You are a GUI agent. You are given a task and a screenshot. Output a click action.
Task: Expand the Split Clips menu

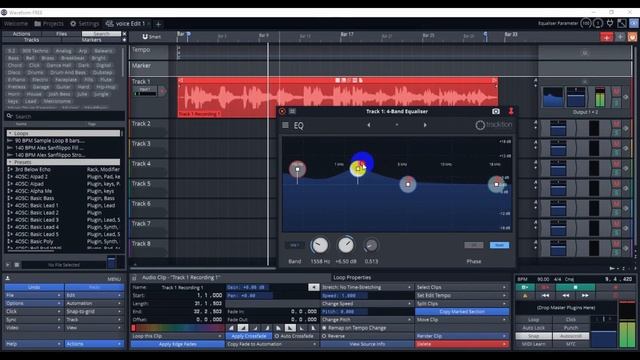coord(462,304)
